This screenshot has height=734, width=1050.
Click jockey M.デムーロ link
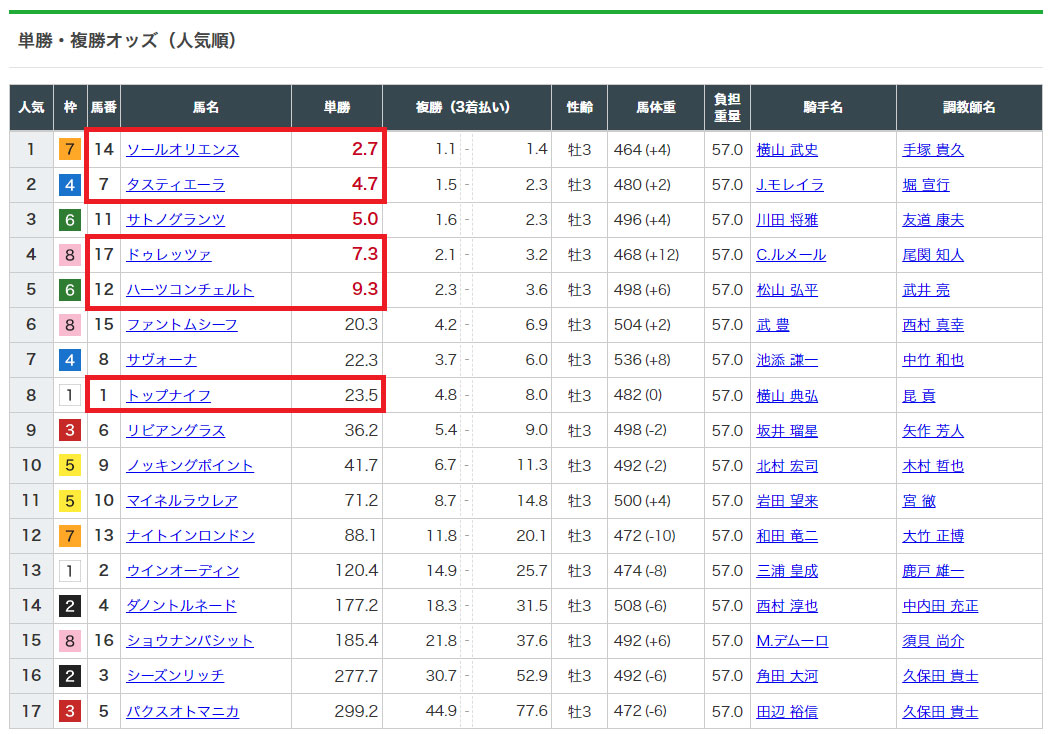(792, 641)
